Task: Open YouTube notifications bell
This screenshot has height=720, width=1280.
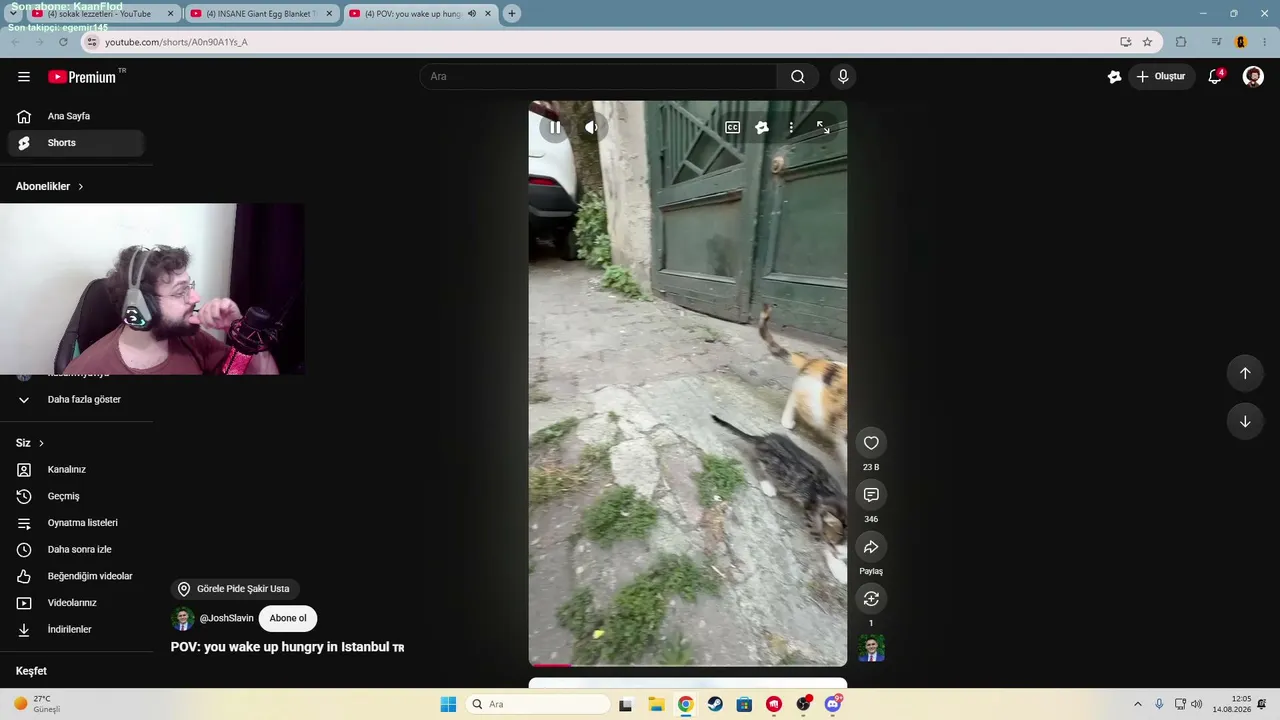Action: click(x=1216, y=77)
